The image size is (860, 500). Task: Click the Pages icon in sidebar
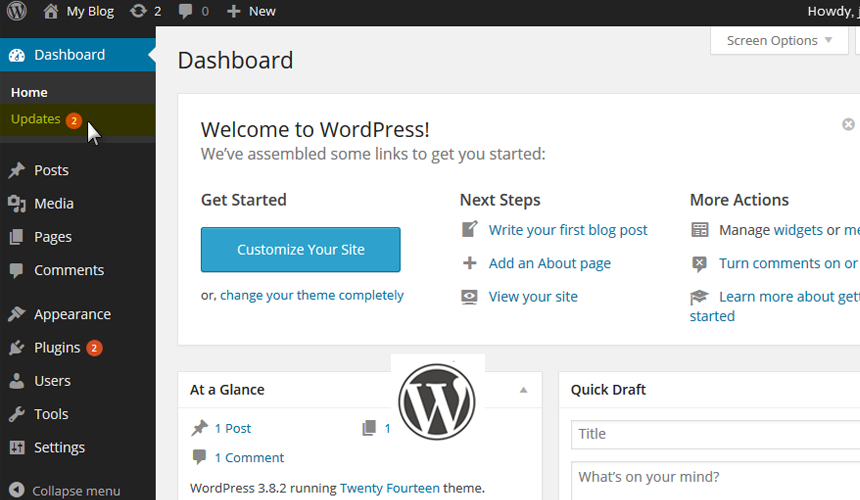pyautogui.click(x=16, y=237)
